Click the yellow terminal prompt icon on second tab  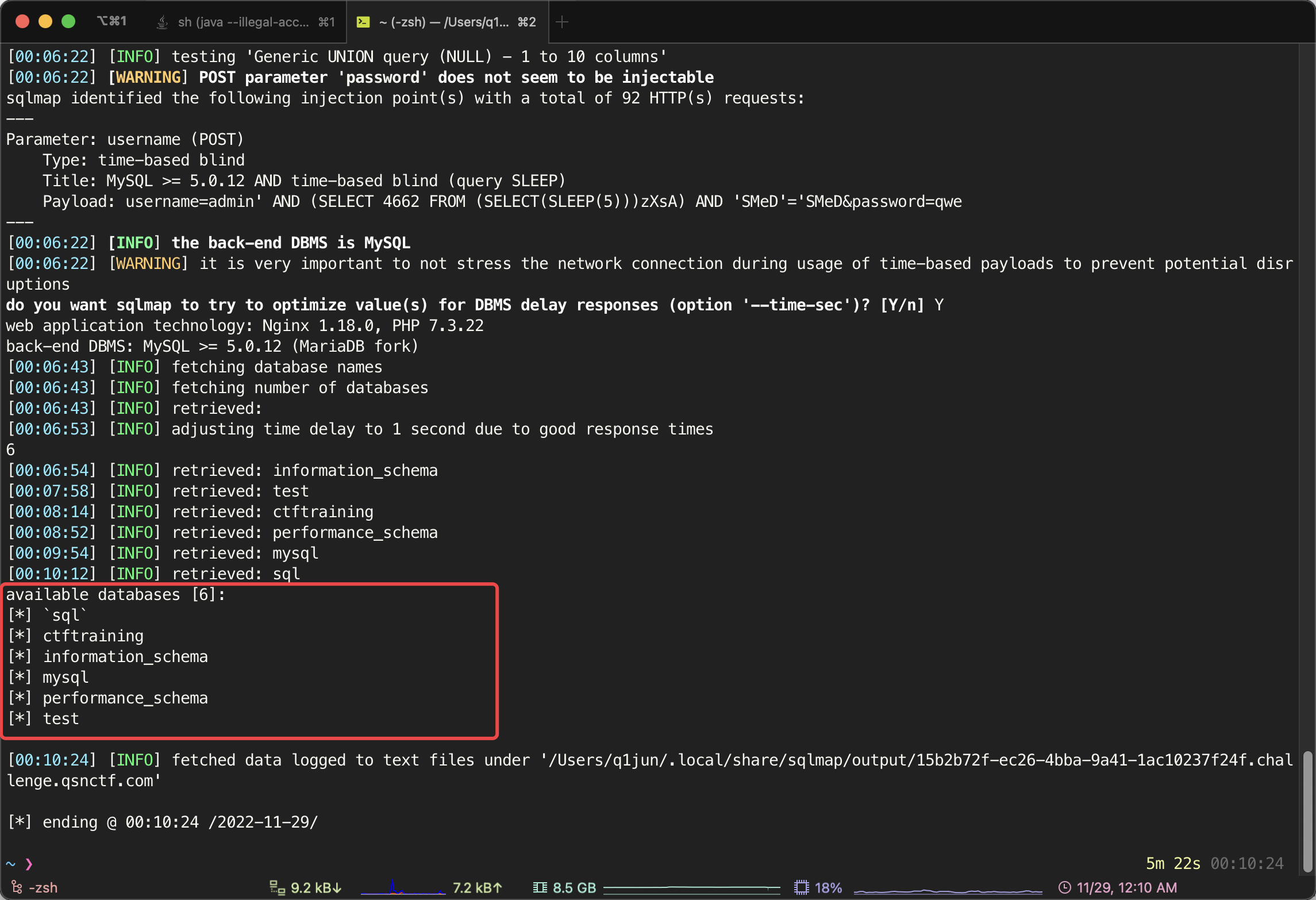pos(363,22)
